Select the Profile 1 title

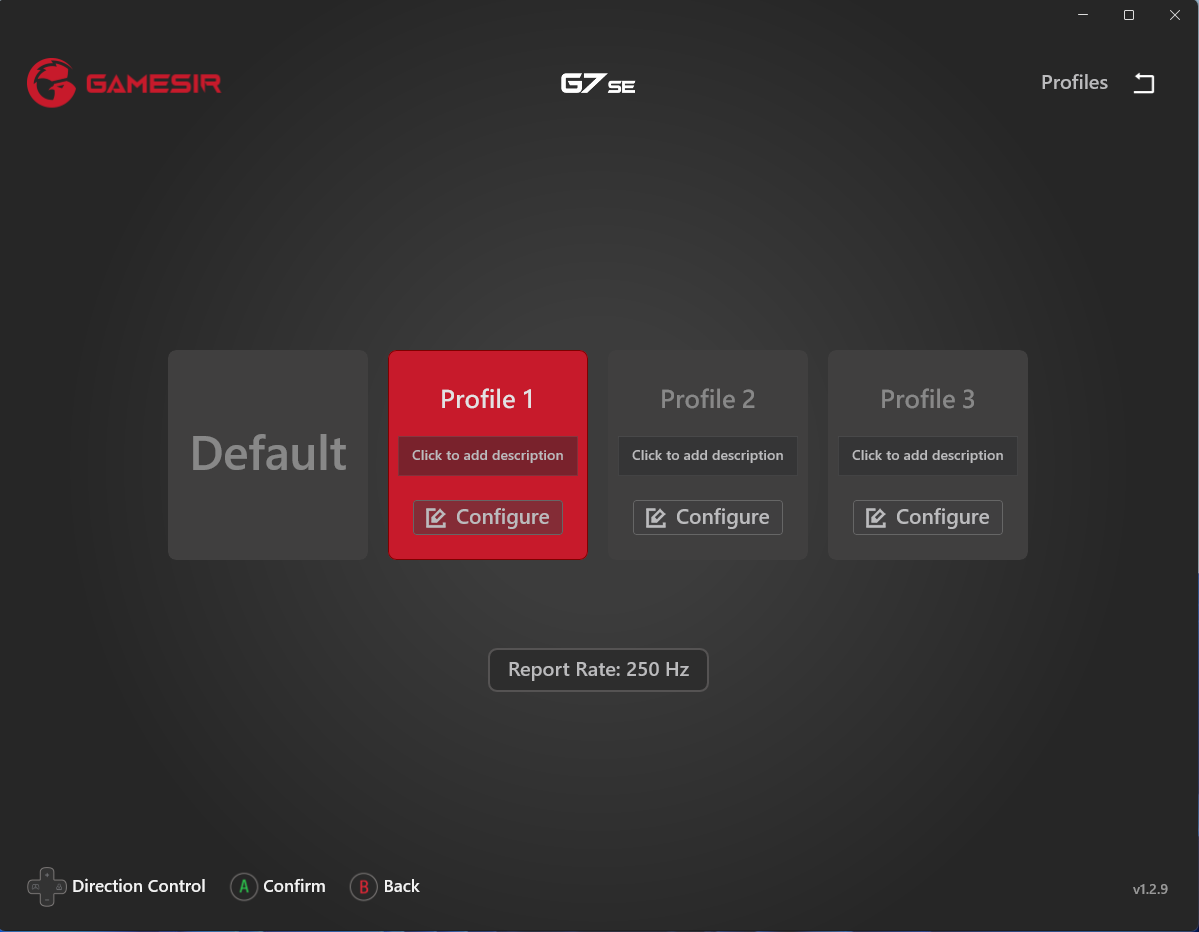click(x=488, y=399)
